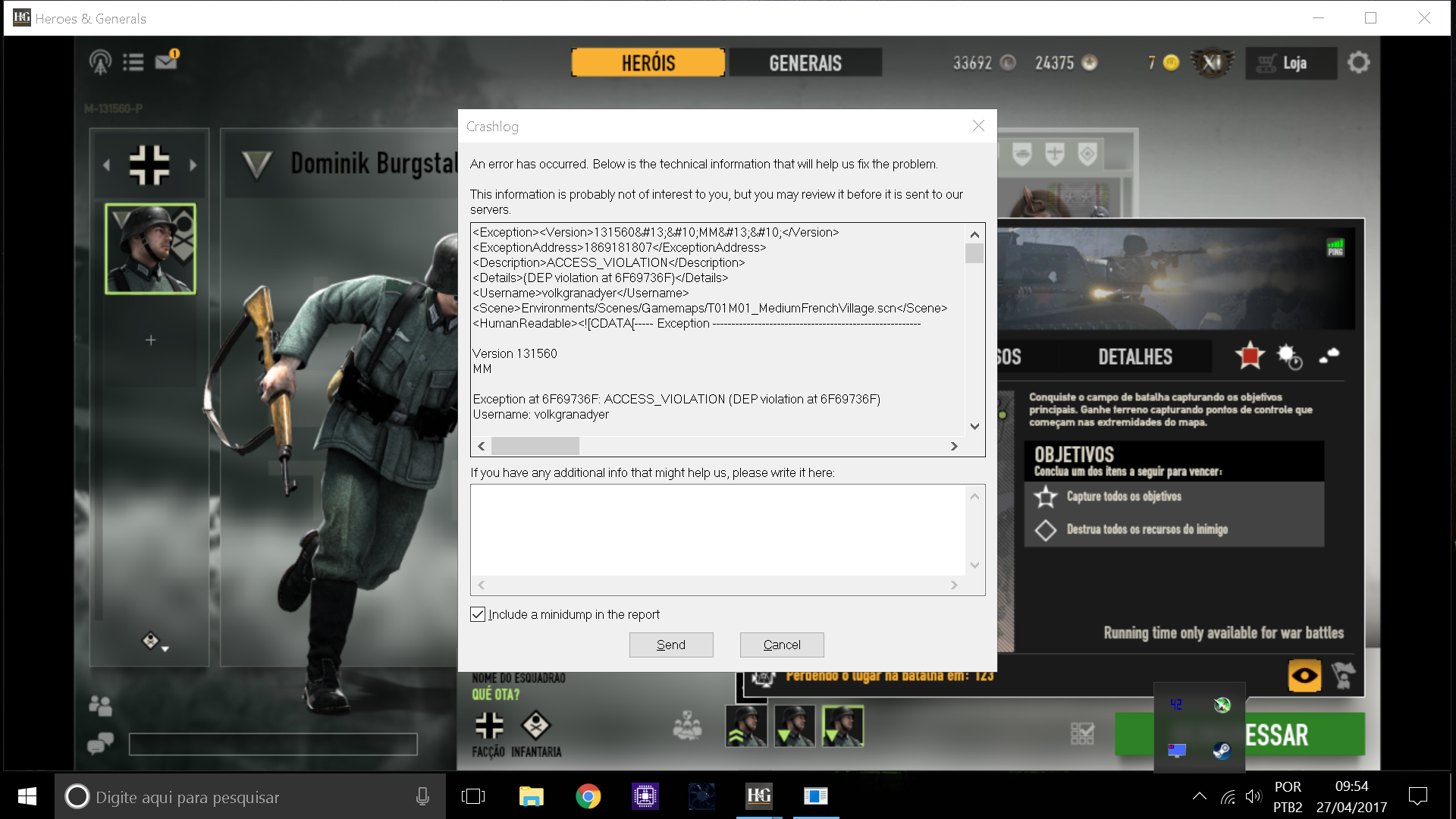Open the XI rank badge

[x=1213, y=63]
